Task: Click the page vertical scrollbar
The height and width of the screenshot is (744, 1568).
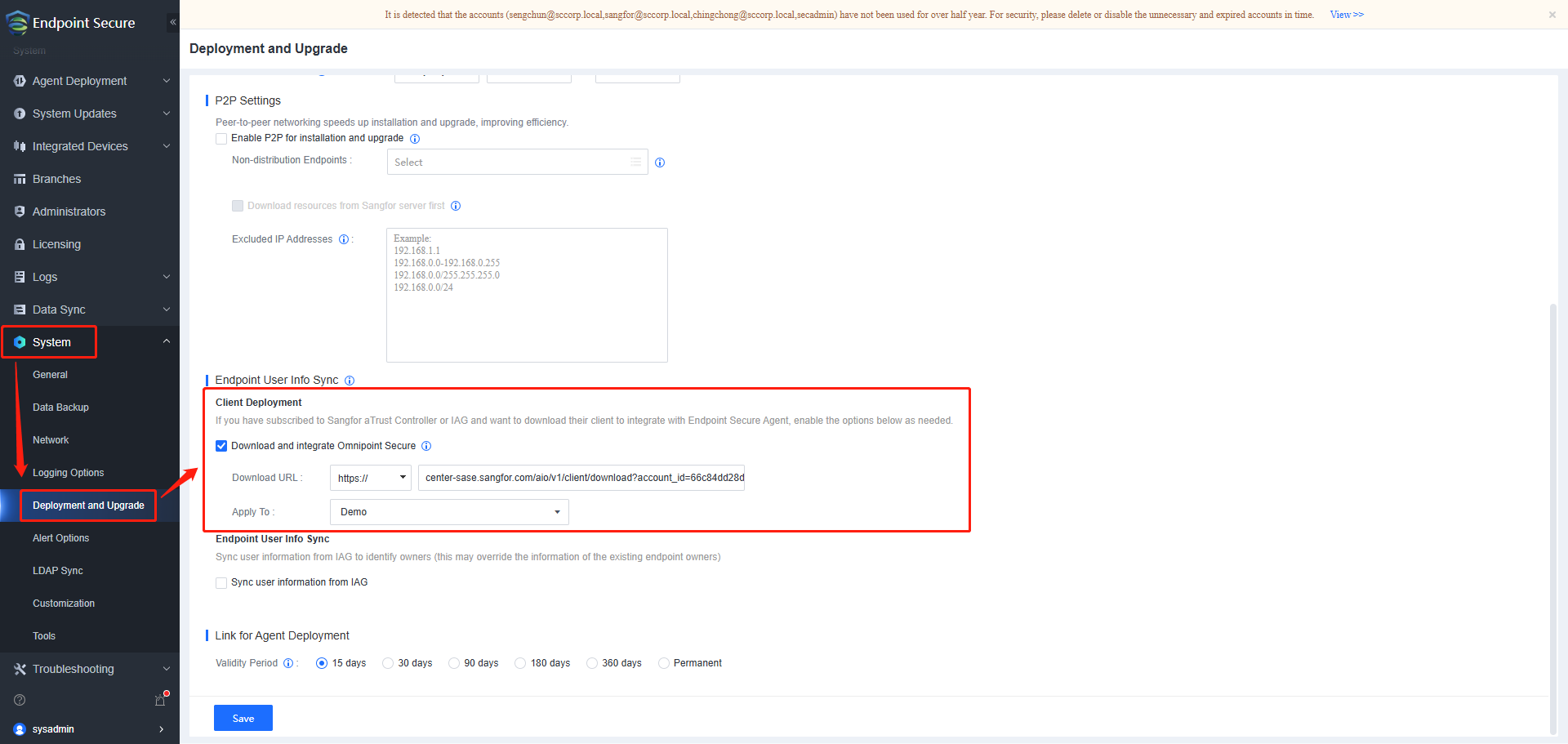Action: click(1553, 519)
